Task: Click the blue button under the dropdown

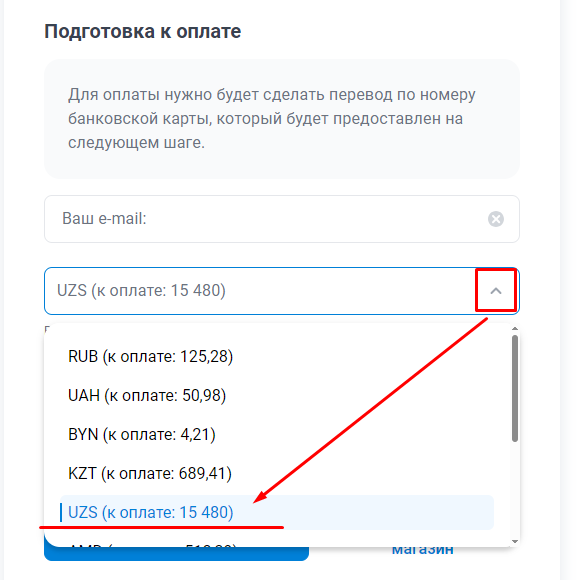Action: tap(176, 553)
